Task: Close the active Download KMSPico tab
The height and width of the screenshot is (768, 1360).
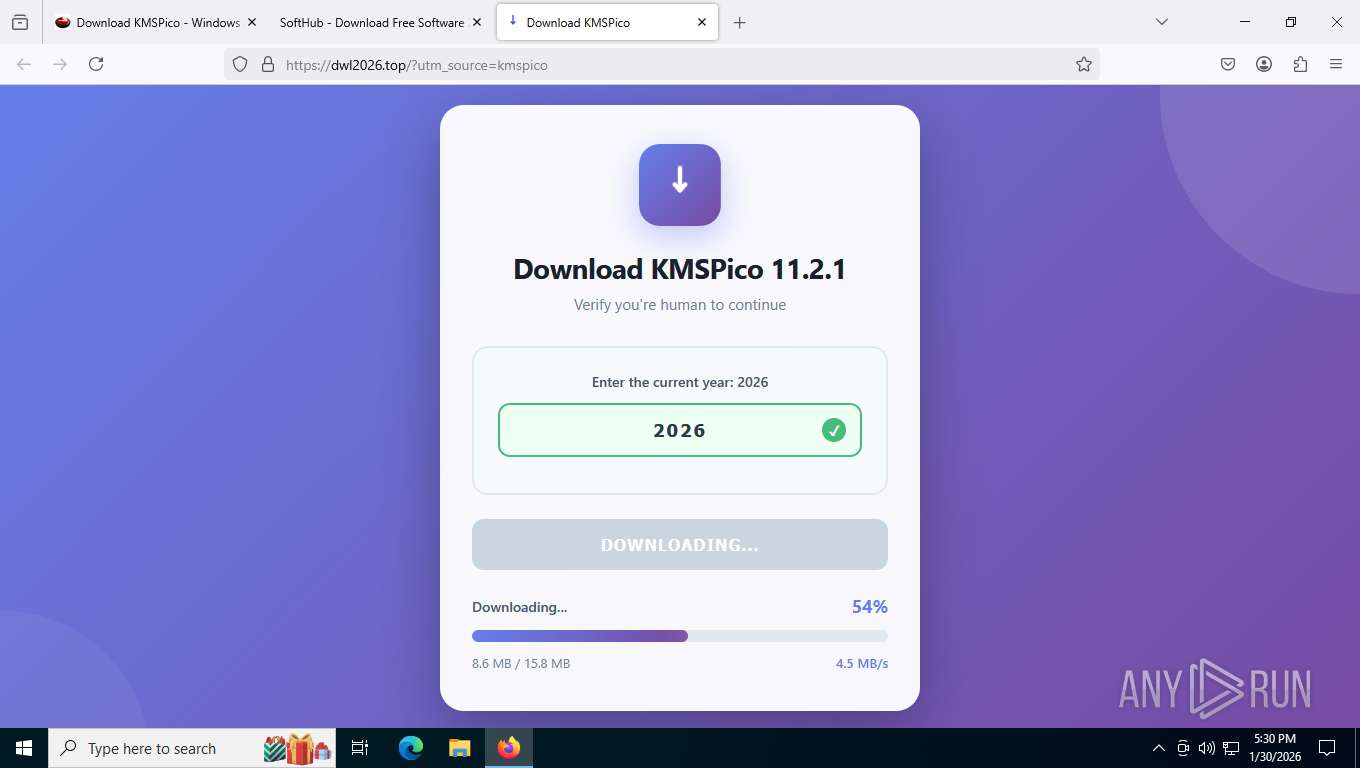Action: click(x=702, y=22)
